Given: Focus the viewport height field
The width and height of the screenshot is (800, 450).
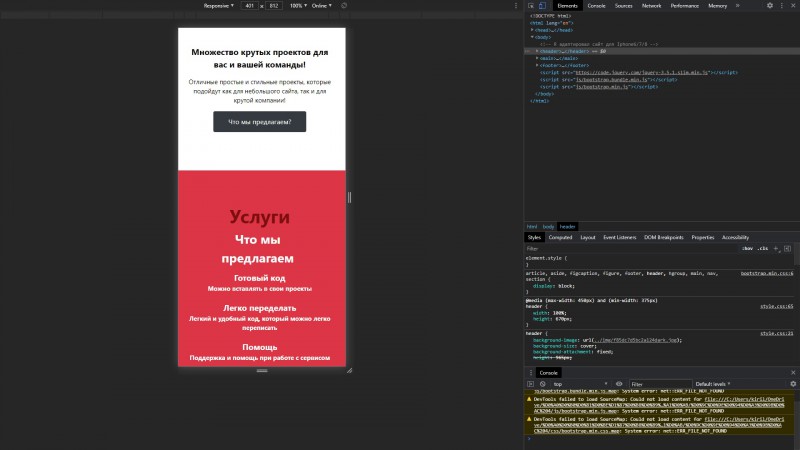Looking at the screenshot, I should pyautogui.click(x=274, y=6).
